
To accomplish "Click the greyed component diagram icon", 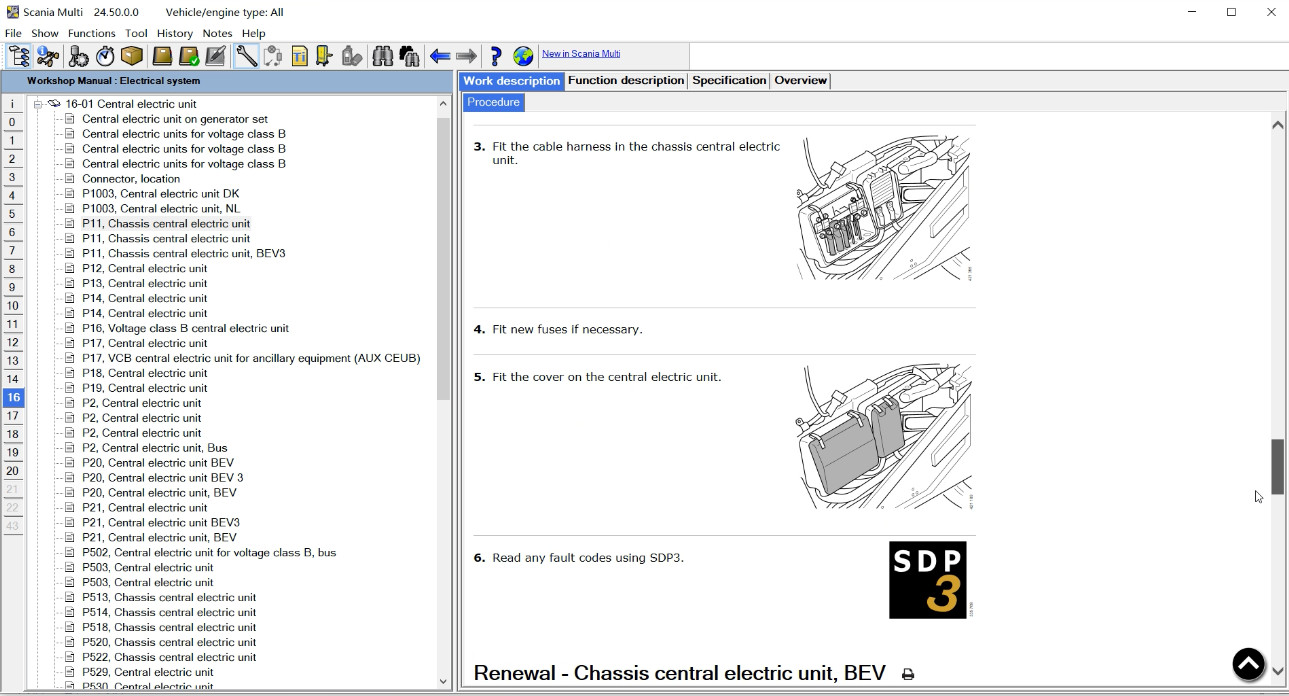I will (272, 56).
